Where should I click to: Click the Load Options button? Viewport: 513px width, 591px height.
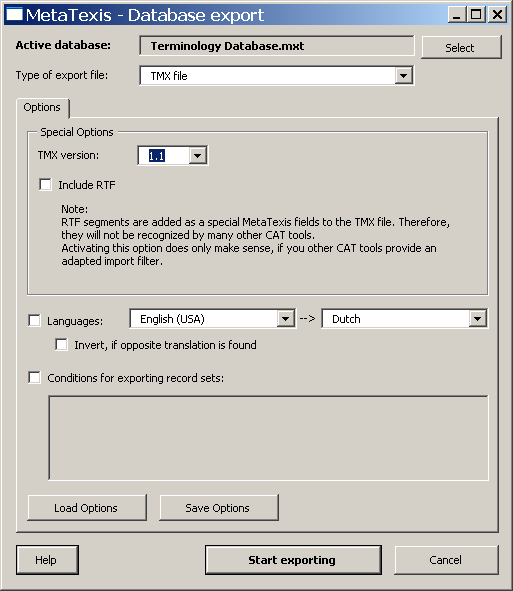pos(87,508)
